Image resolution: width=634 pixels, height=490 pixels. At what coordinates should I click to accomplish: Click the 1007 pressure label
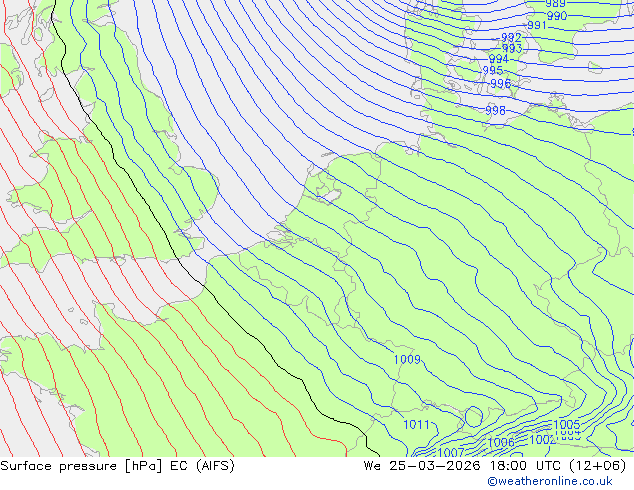coord(451,452)
